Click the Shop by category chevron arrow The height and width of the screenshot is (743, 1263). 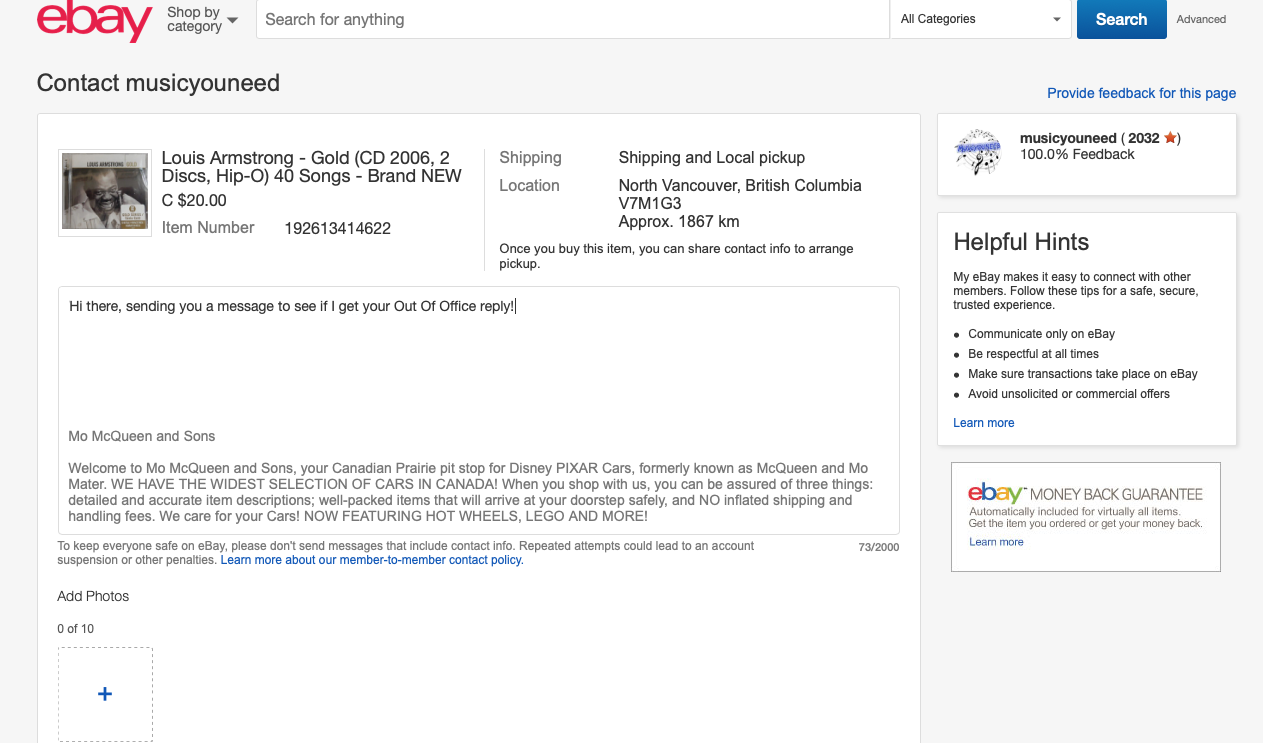[231, 21]
